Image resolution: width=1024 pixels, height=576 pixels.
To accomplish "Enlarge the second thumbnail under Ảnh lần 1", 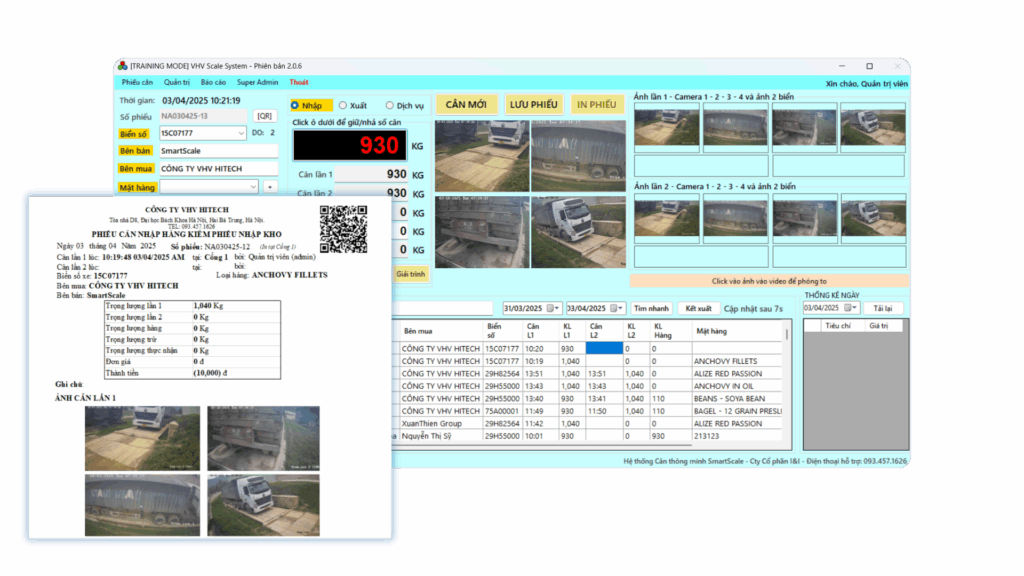I will click(x=735, y=127).
